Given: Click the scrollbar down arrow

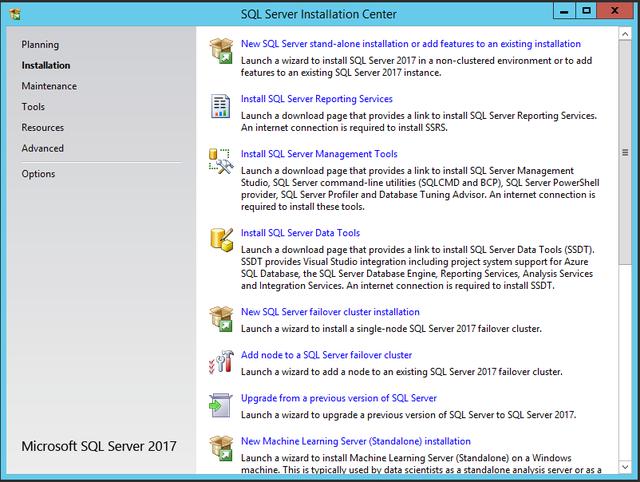Looking at the screenshot, I should coord(625,466).
